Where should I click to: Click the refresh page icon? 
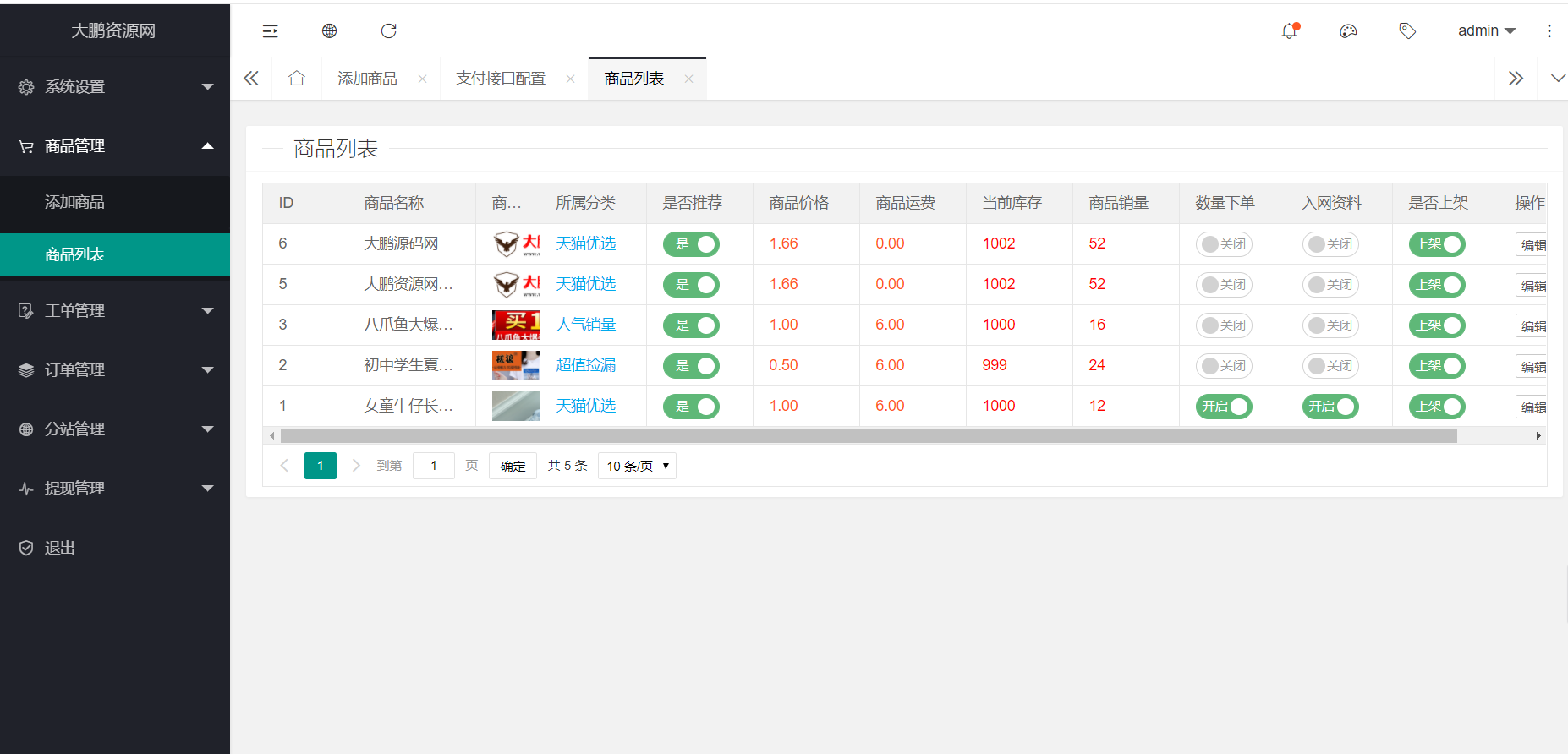coord(389,31)
